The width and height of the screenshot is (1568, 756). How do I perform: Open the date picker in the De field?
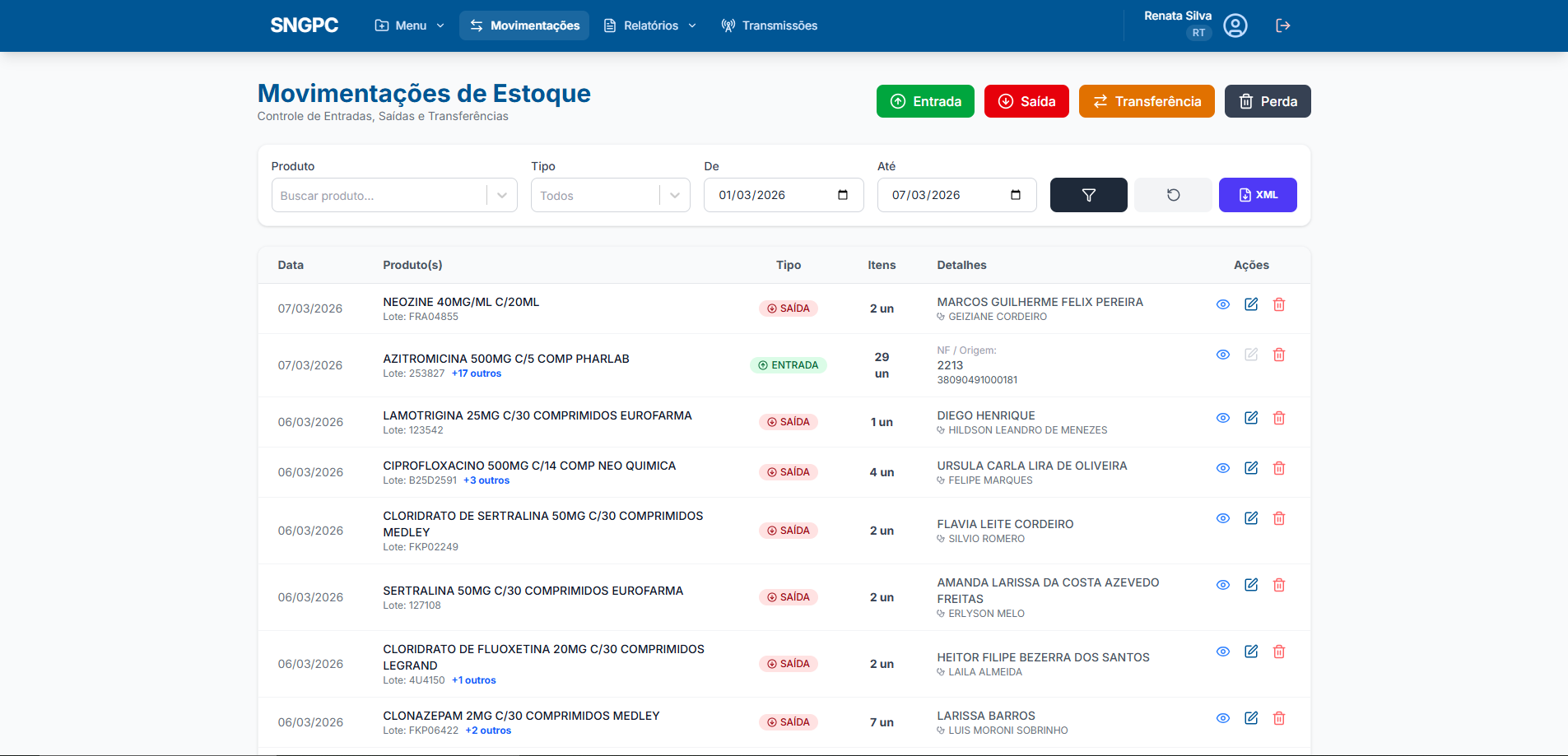point(842,195)
